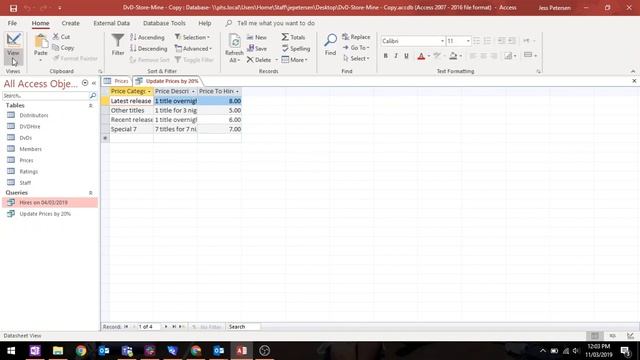
Task: Open Selection filter dropdown
Action: [192, 37]
